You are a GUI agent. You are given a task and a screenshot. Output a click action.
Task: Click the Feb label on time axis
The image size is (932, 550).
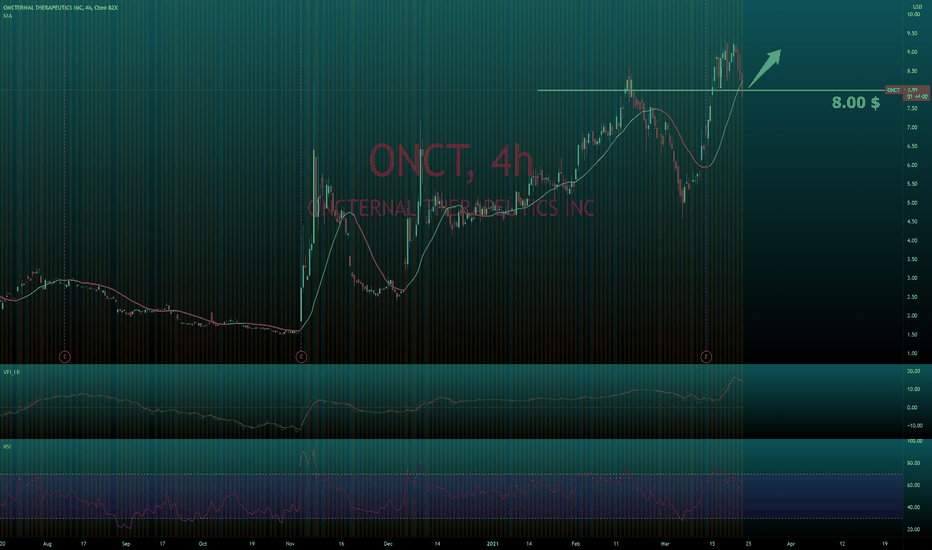point(575,543)
